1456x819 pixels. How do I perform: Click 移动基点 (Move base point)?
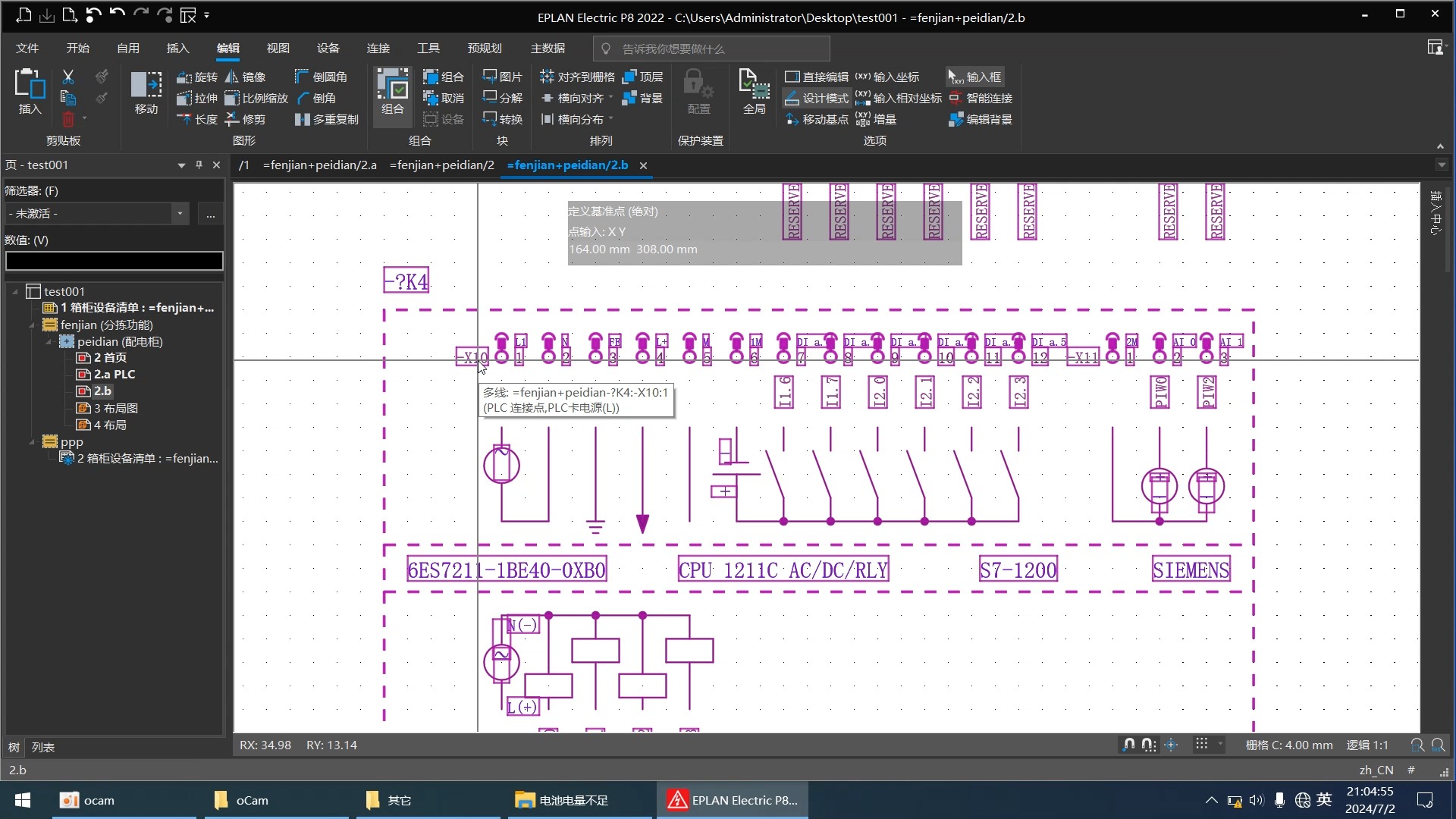(x=817, y=119)
